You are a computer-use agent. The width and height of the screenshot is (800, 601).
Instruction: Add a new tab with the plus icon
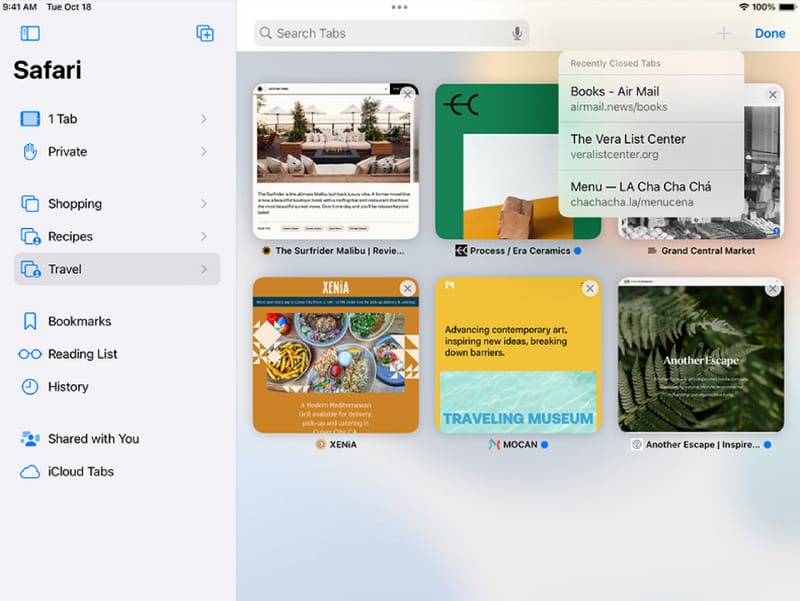pos(723,34)
